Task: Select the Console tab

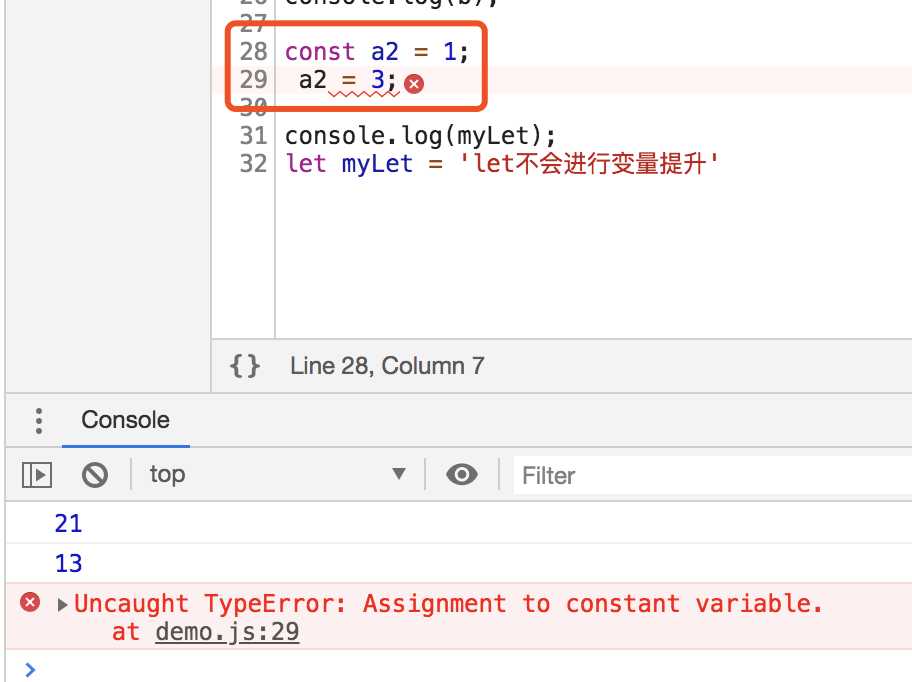Action: (x=125, y=420)
